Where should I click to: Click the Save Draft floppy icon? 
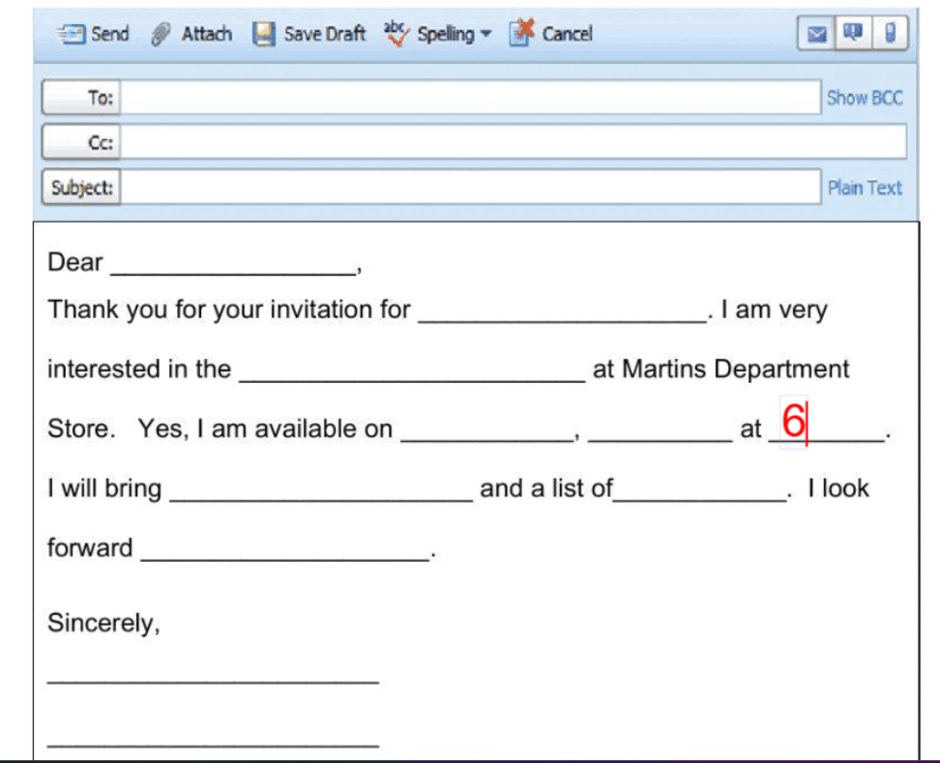pos(264,34)
